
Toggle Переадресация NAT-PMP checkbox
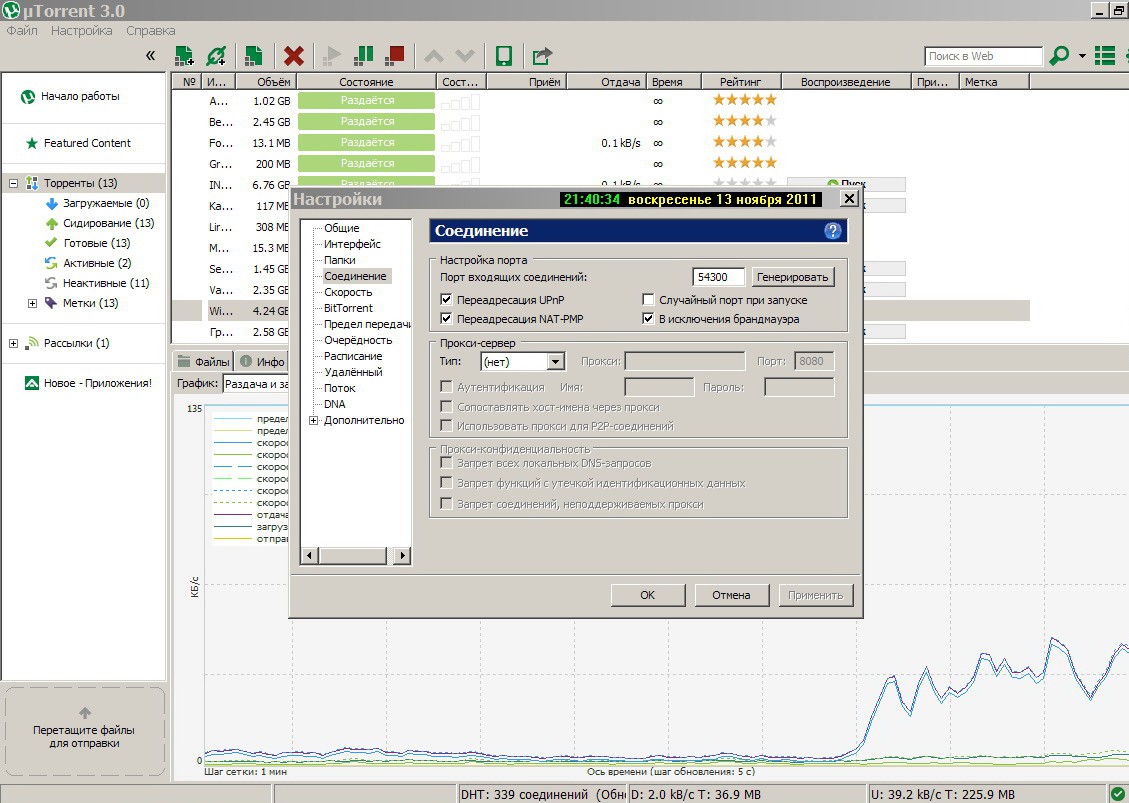click(x=446, y=318)
